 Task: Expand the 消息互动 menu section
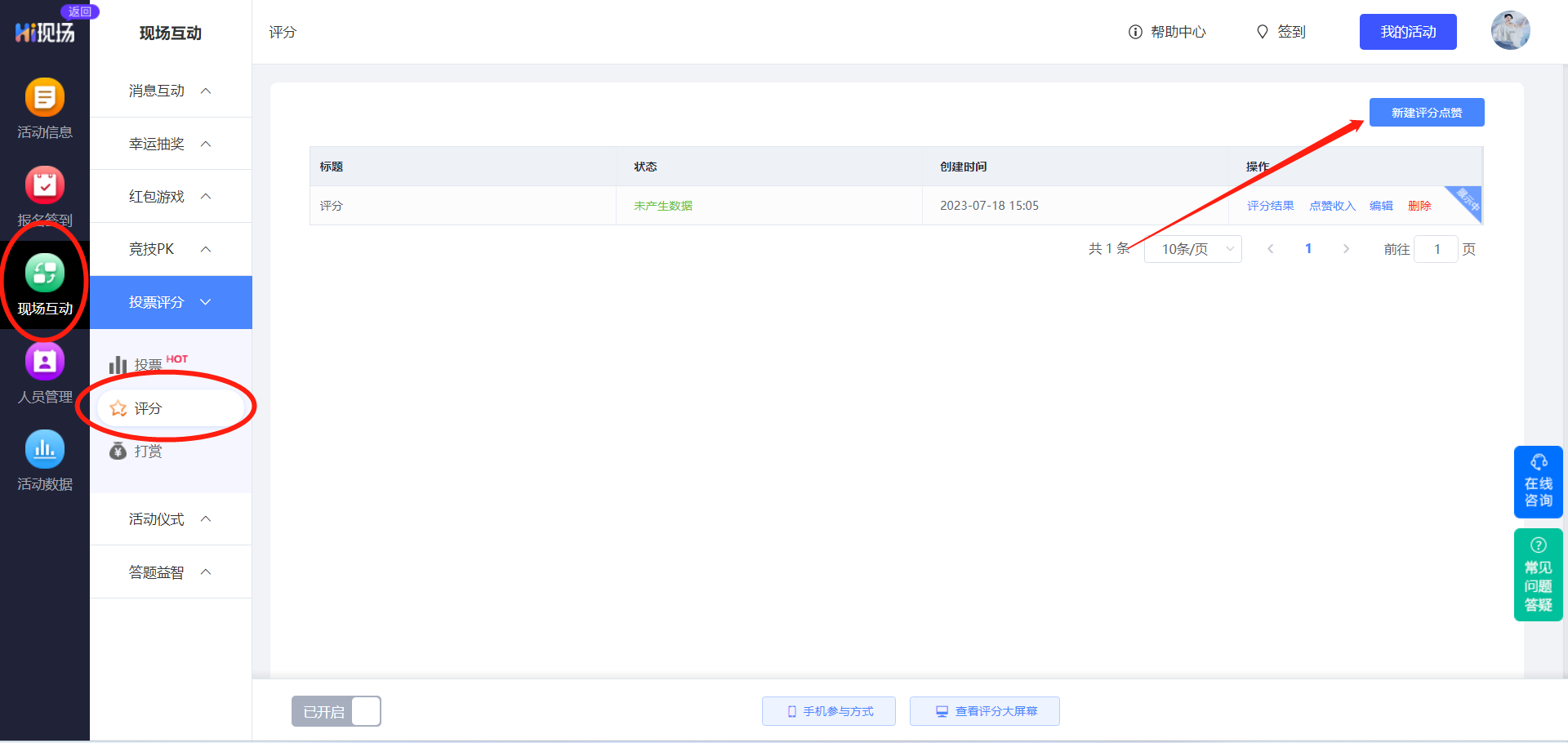(x=171, y=91)
